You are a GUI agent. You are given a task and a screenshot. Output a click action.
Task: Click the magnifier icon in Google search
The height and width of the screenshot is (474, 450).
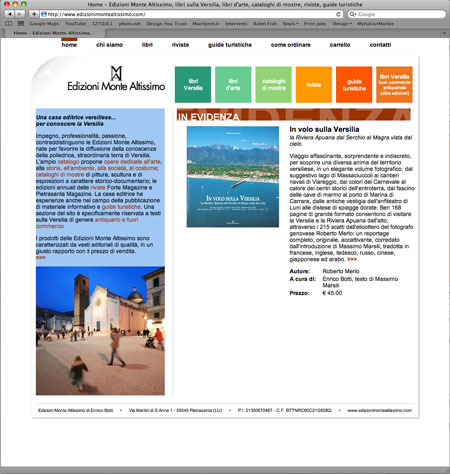point(353,14)
